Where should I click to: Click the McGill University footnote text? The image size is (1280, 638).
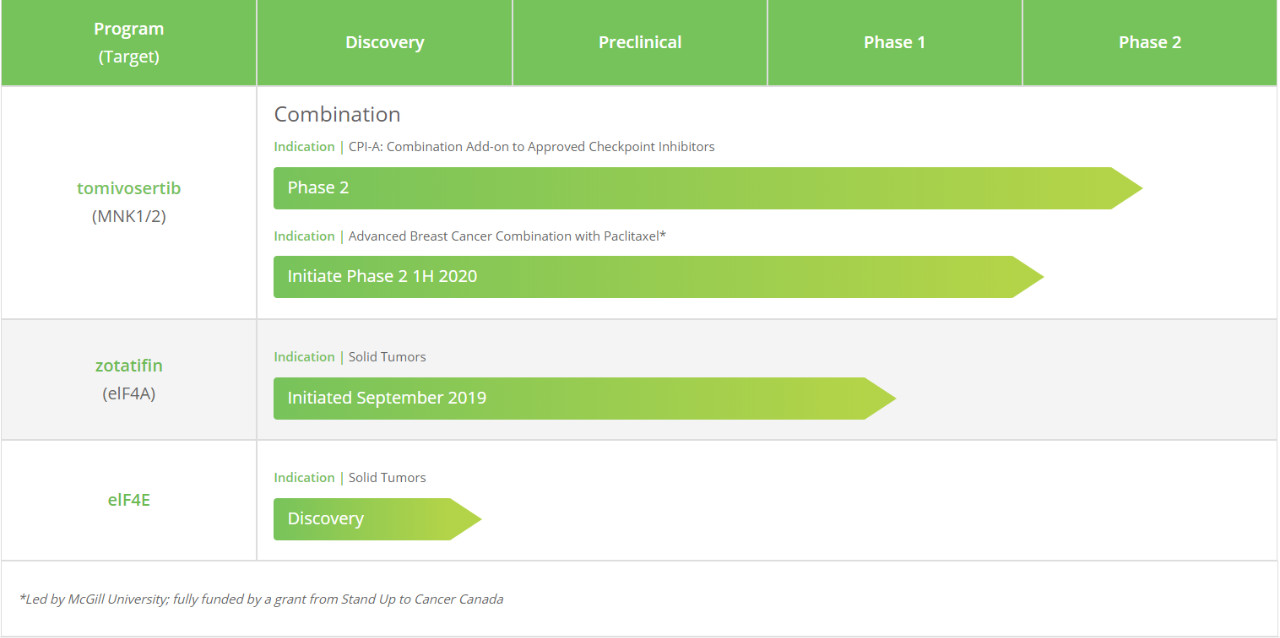point(262,599)
